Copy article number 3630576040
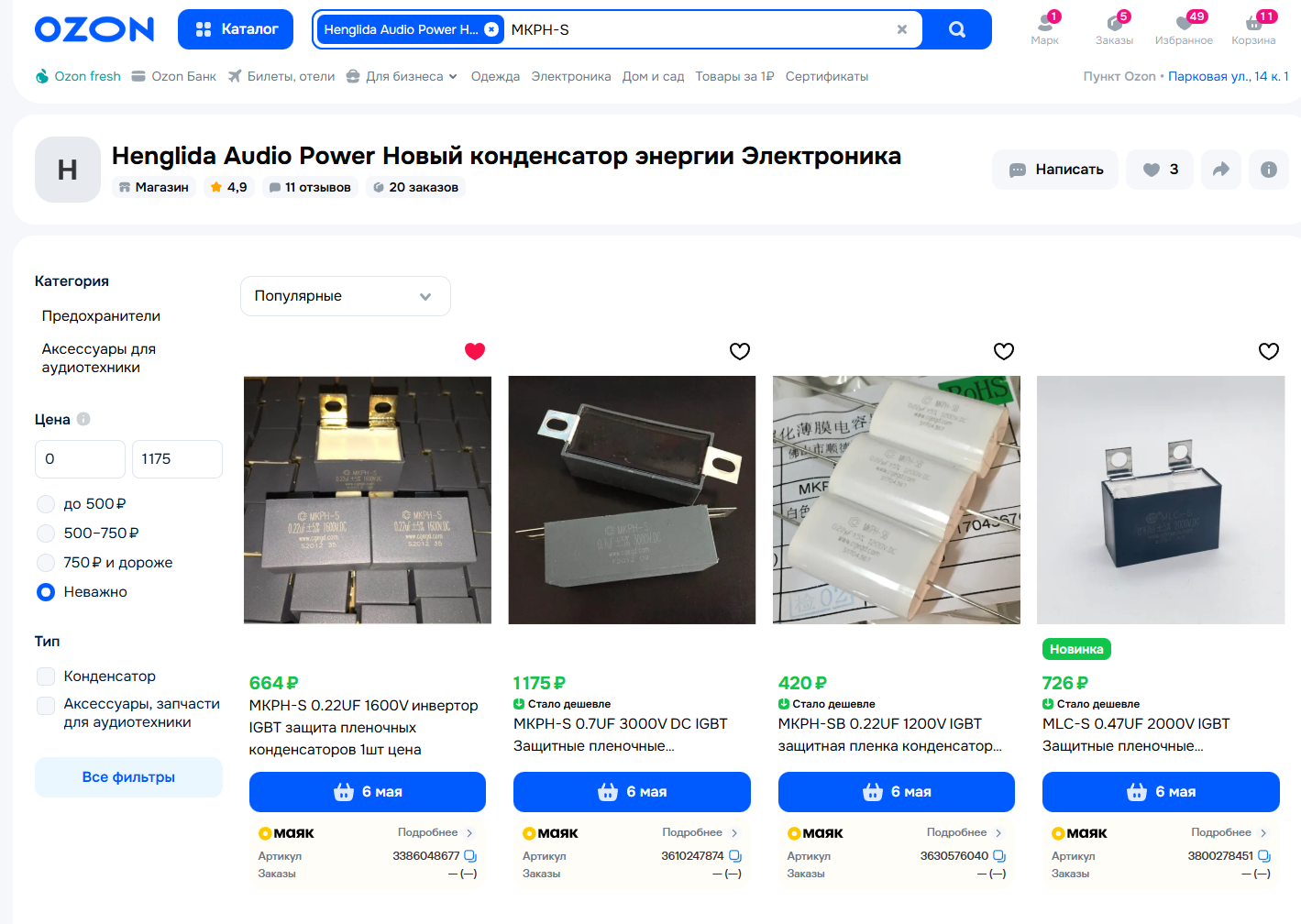This screenshot has height=924, width=1301. click(999, 856)
